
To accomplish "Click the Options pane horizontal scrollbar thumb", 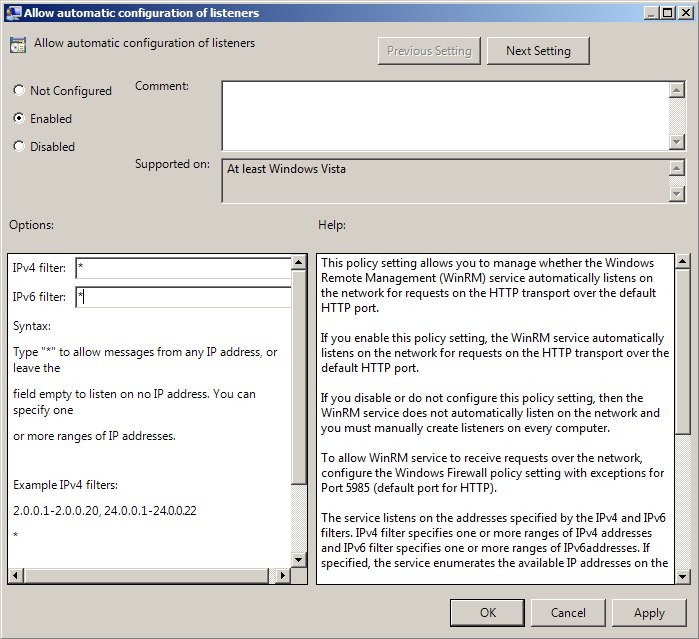I will coord(147,575).
